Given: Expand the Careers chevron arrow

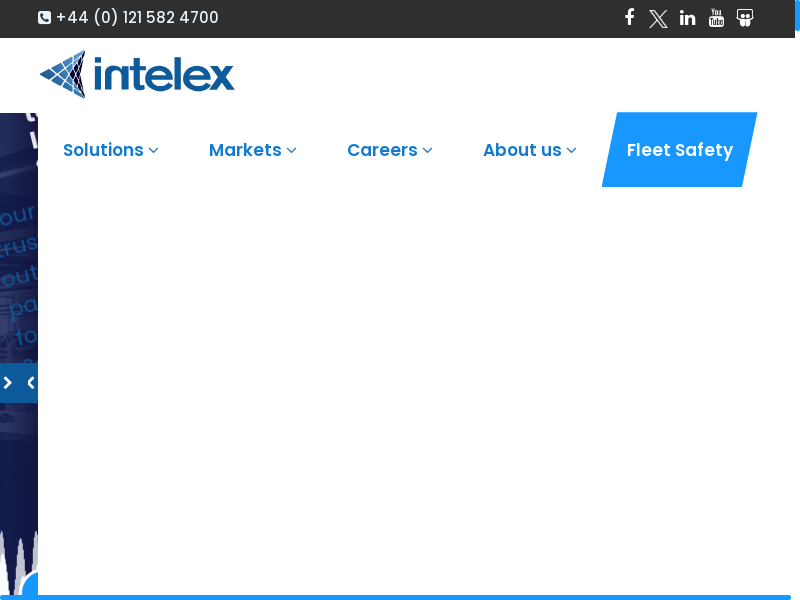Looking at the screenshot, I should click(428, 151).
